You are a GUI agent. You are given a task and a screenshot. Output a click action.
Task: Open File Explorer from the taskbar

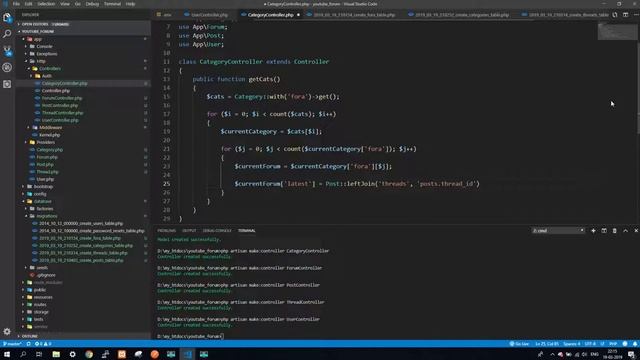click(56, 354)
